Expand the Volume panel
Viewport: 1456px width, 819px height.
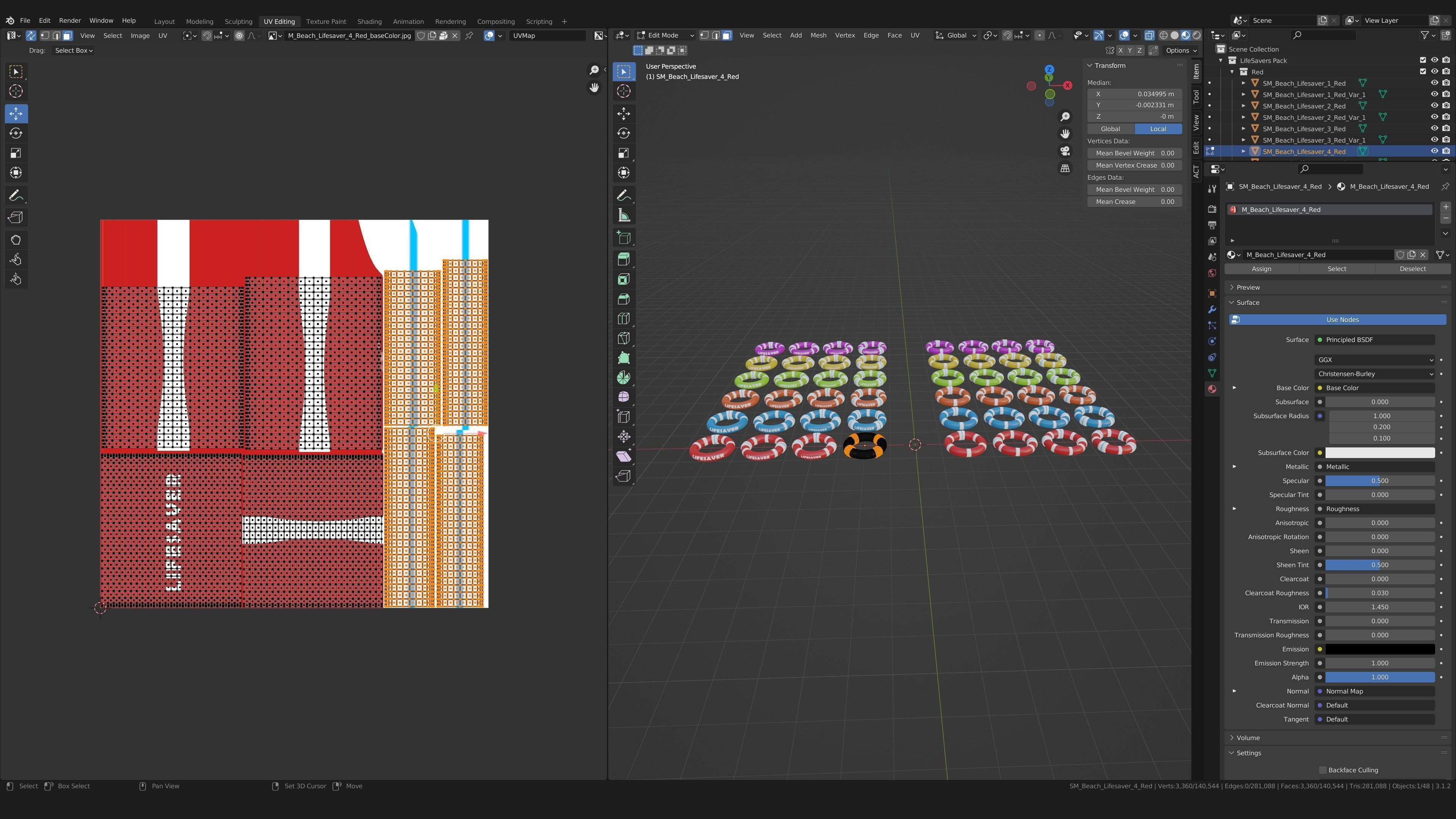[1248, 737]
